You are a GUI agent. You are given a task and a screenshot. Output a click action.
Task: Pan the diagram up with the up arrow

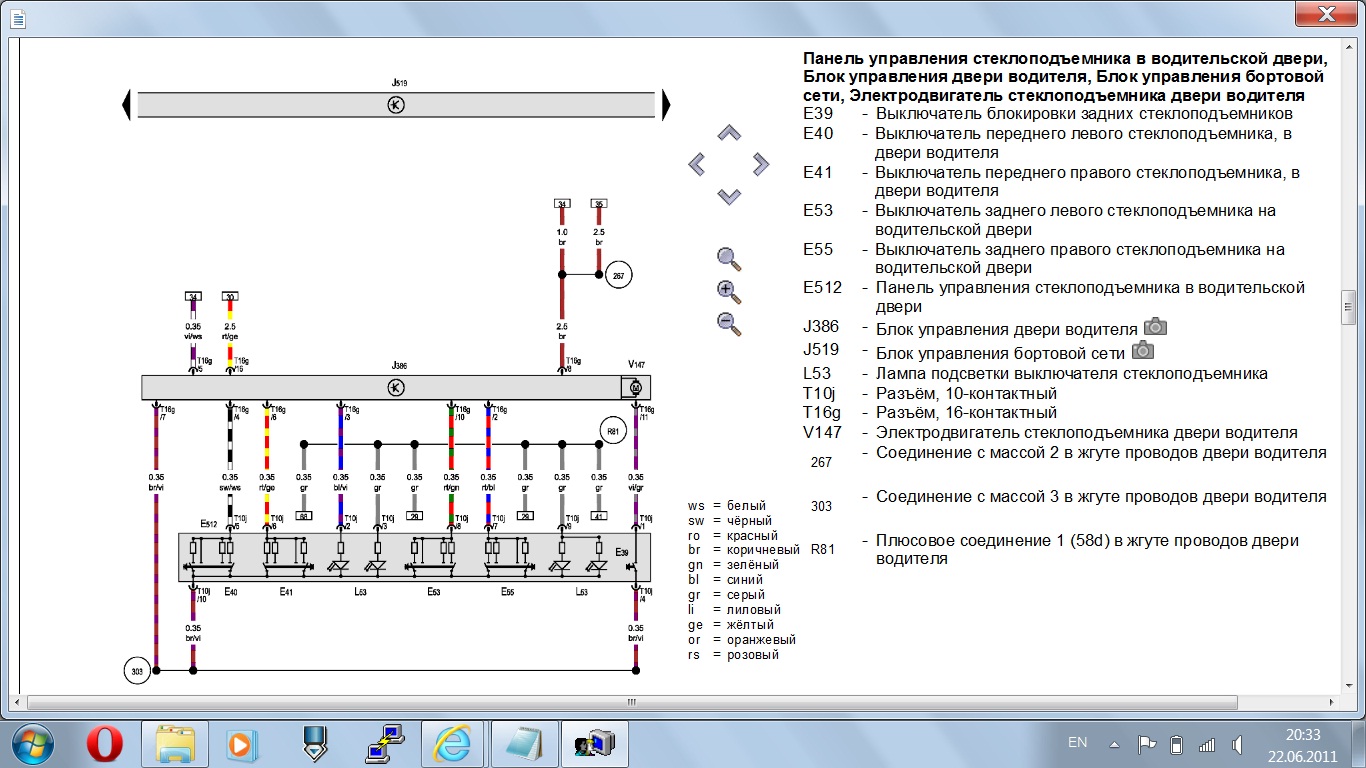729,133
